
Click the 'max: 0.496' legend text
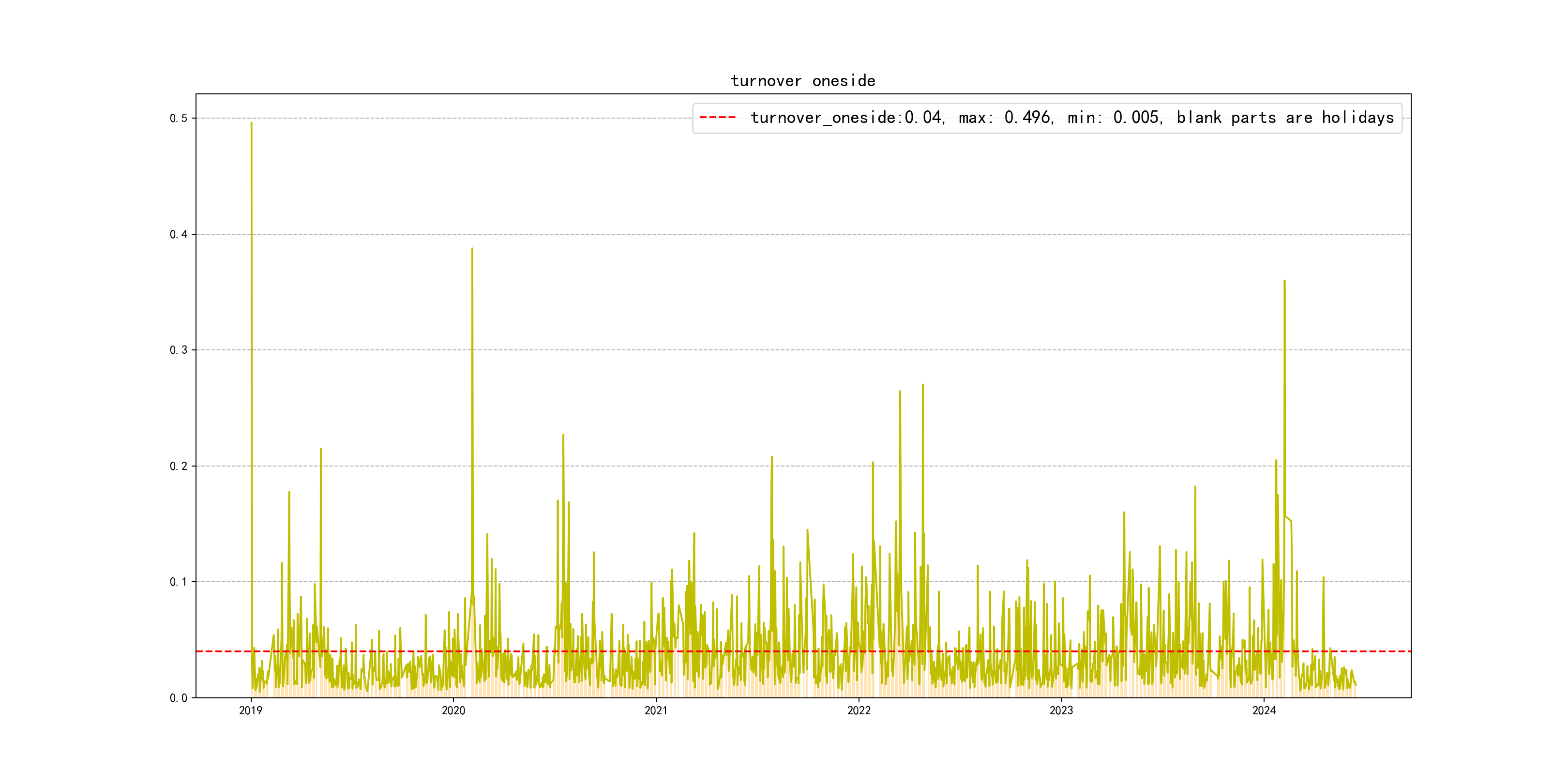click(1005, 118)
